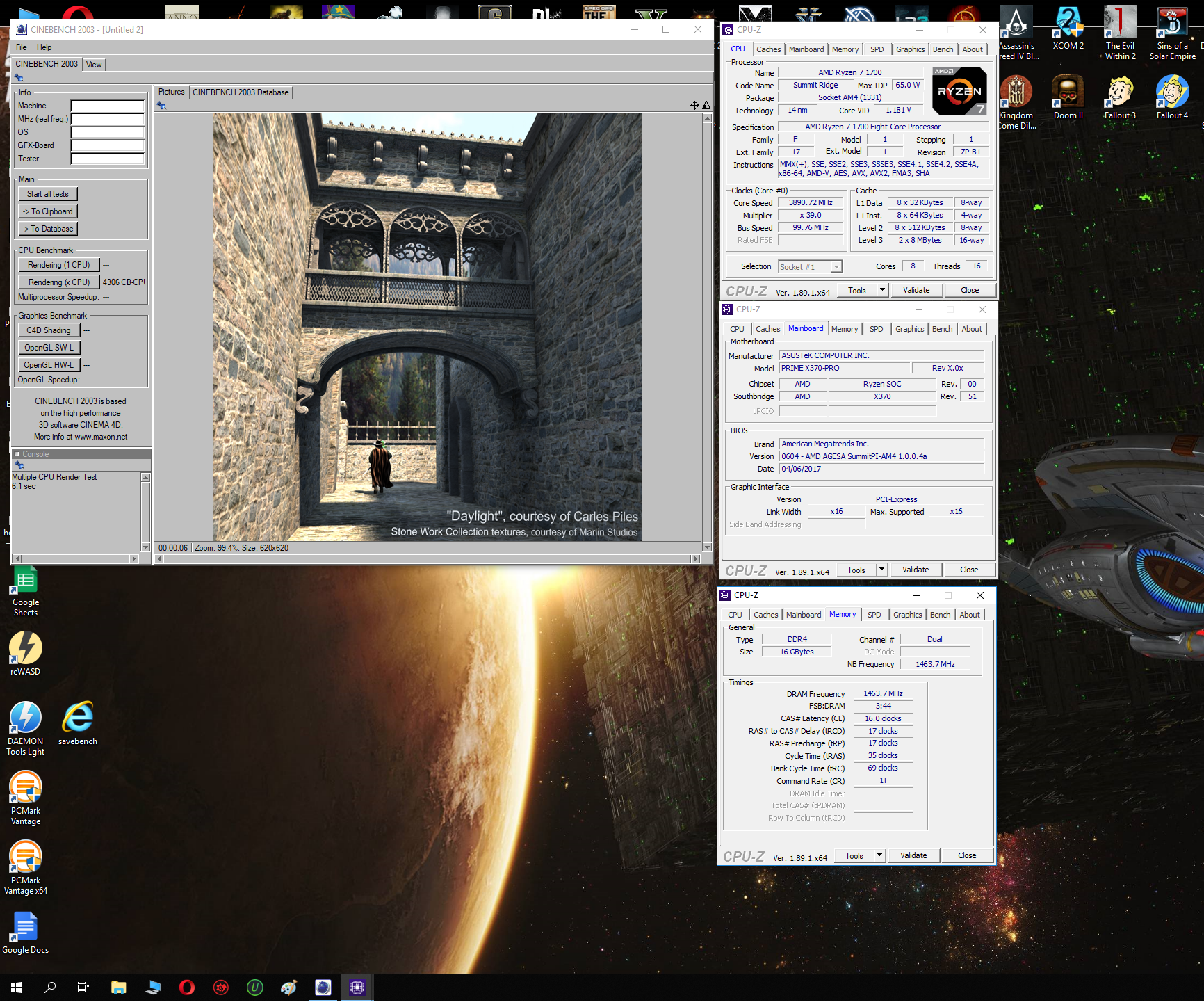Screen dimensions: 1204x1007
Task: Open Cinebench File menu
Action: pos(22,47)
